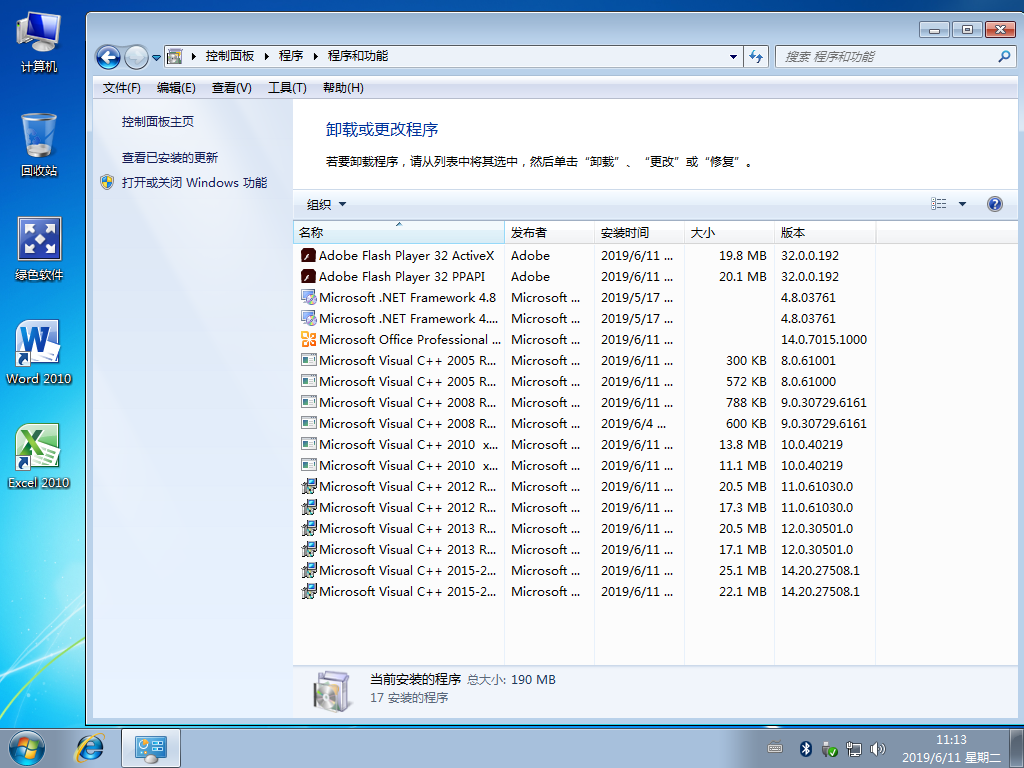
Task: Click the blue help question mark icon
Action: point(995,204)
